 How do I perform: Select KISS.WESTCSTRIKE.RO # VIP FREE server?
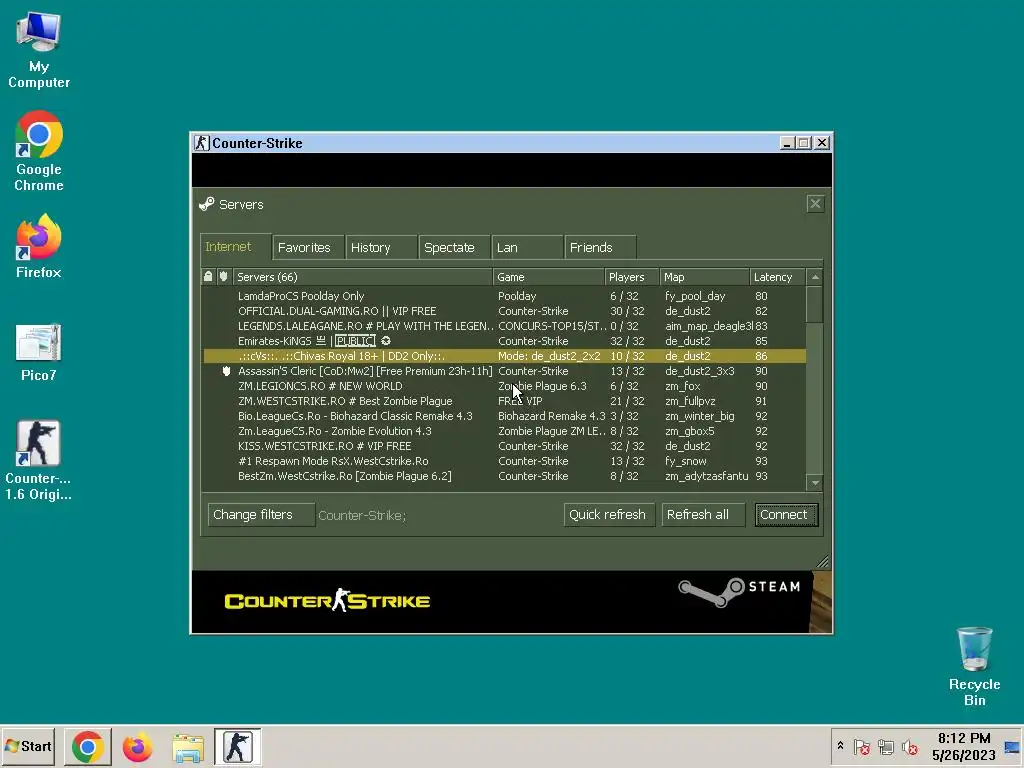504,446
